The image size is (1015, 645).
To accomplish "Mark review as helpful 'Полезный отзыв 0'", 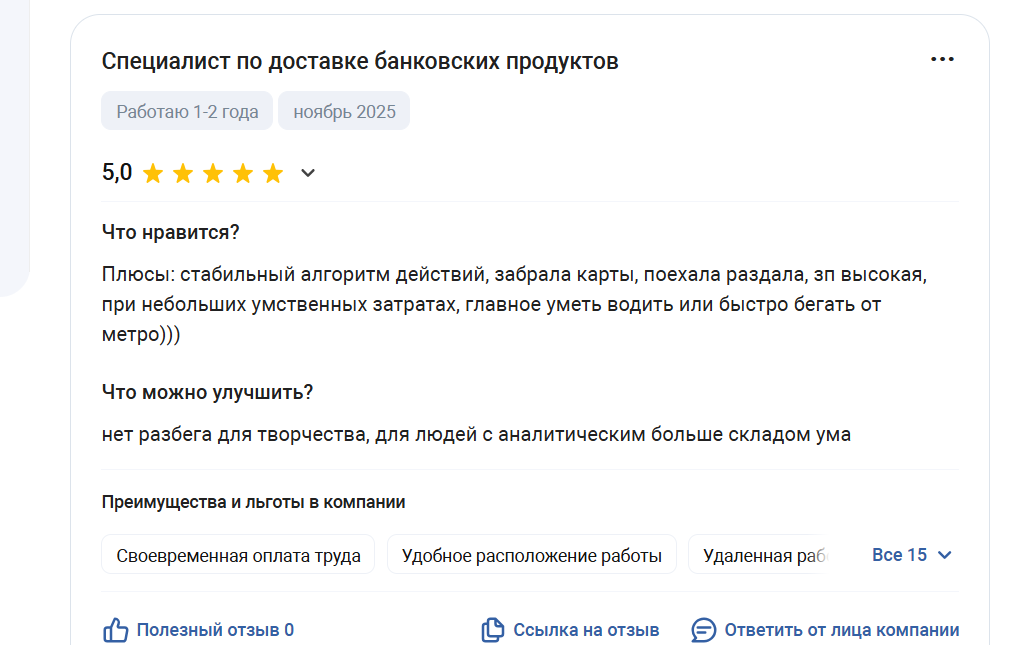I will [215, 630].
